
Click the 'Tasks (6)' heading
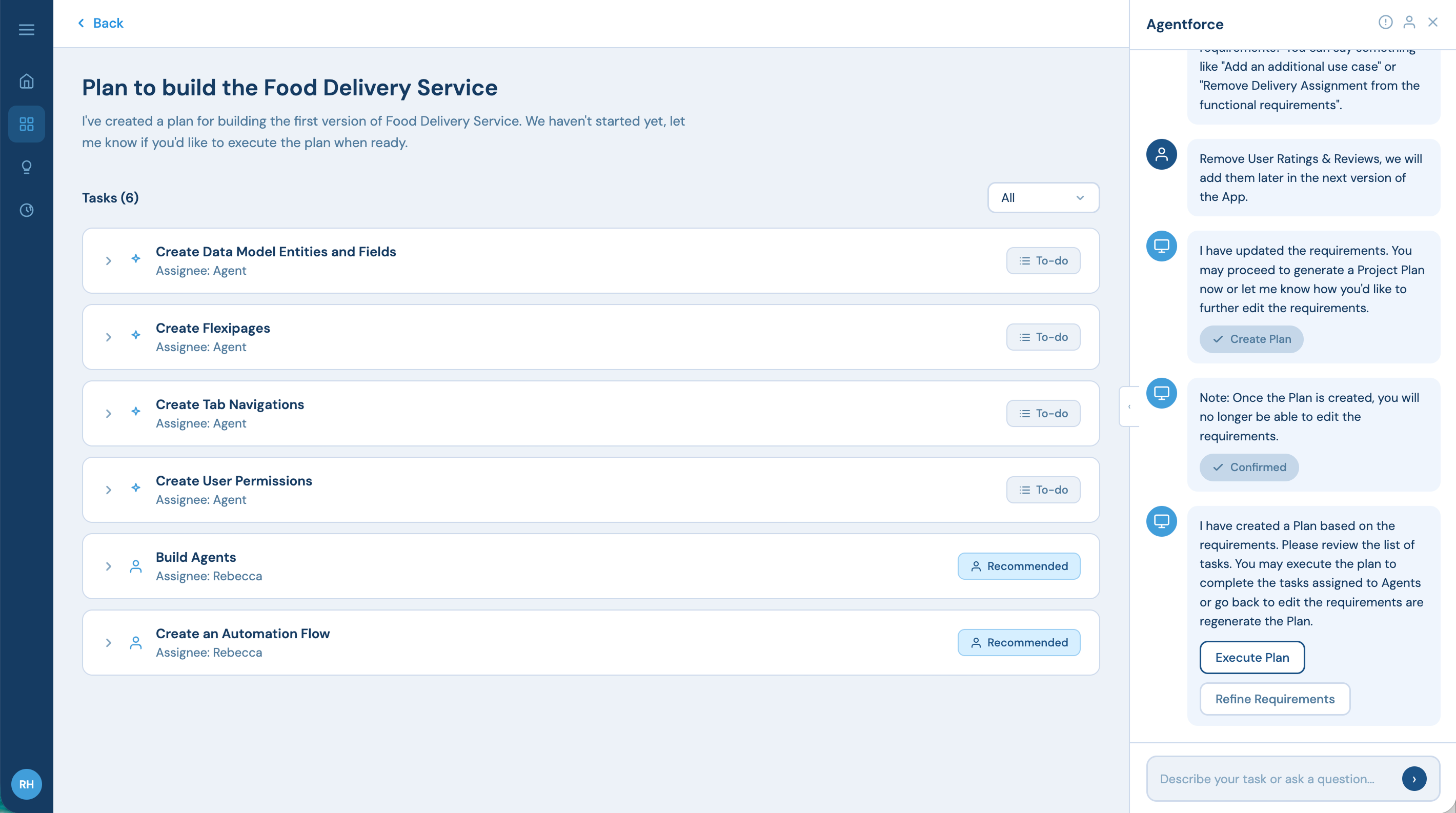click(x=110, y=198)
